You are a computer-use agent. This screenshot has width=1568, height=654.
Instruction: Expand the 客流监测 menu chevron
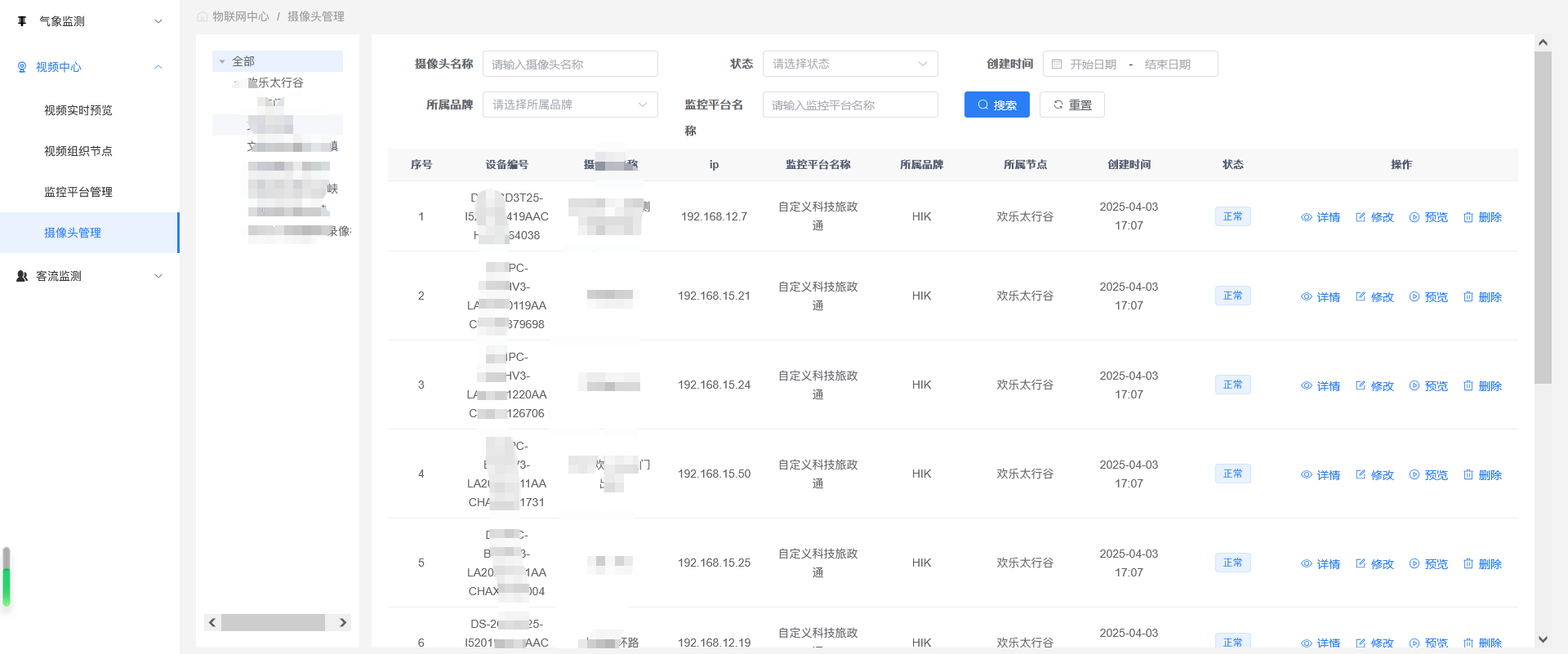(158, 276)
